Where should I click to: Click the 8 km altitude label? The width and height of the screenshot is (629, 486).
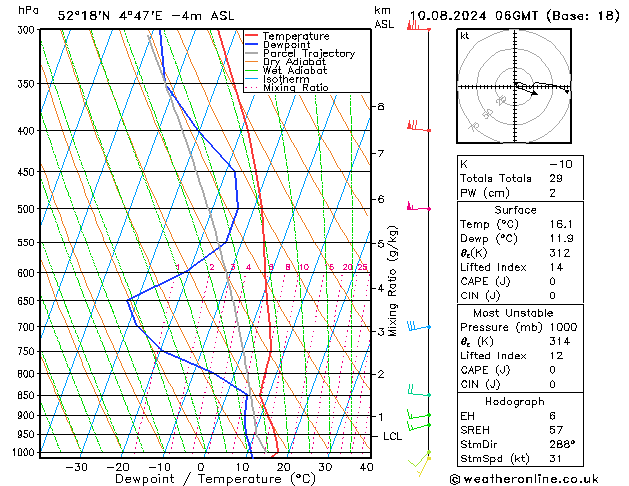coord(381,106)
